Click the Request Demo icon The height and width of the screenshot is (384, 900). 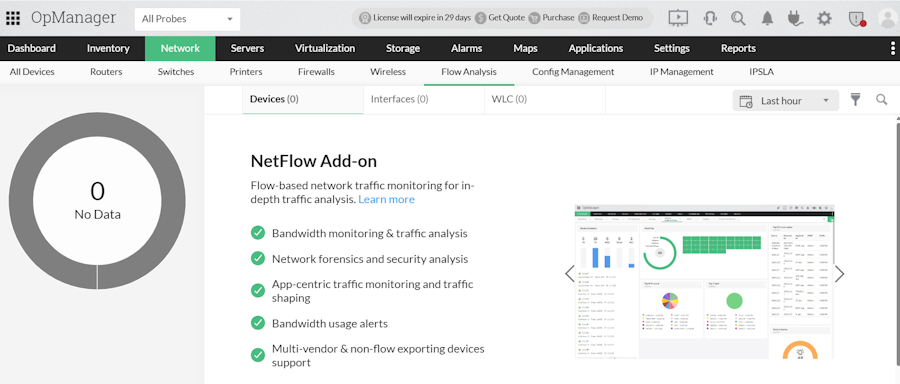(584, 18)
